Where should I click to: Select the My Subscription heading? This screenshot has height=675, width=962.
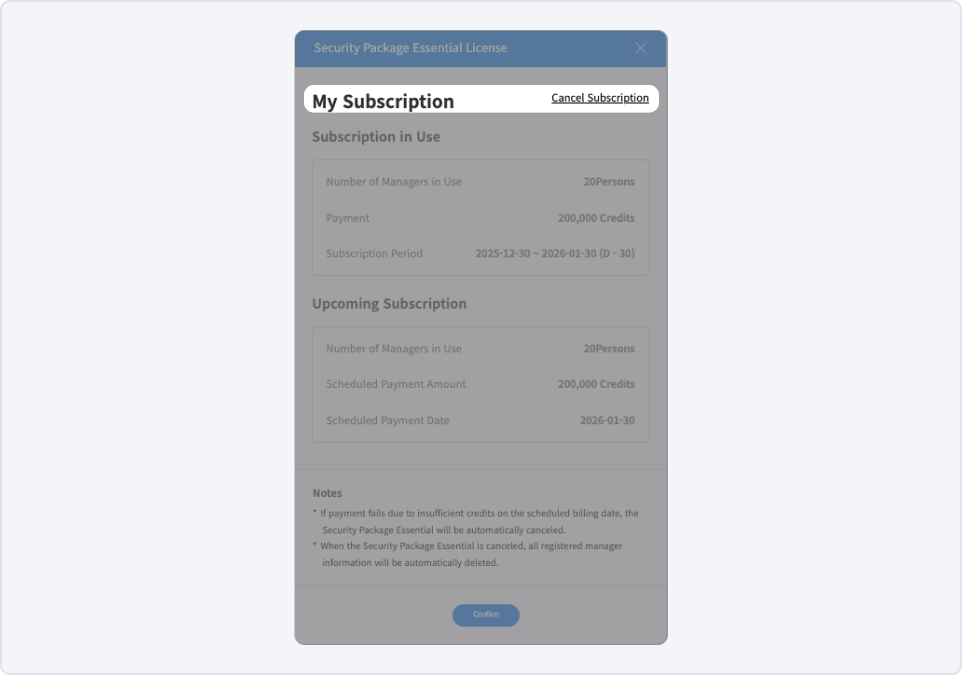click(x=383, y=101)
